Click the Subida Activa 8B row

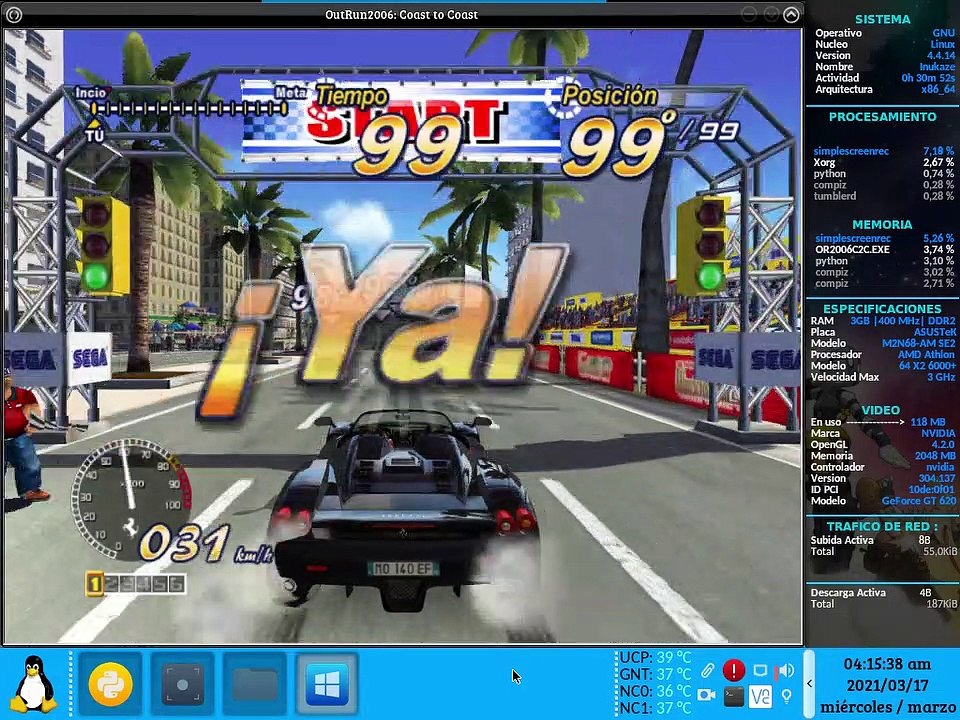pos(871,540)
